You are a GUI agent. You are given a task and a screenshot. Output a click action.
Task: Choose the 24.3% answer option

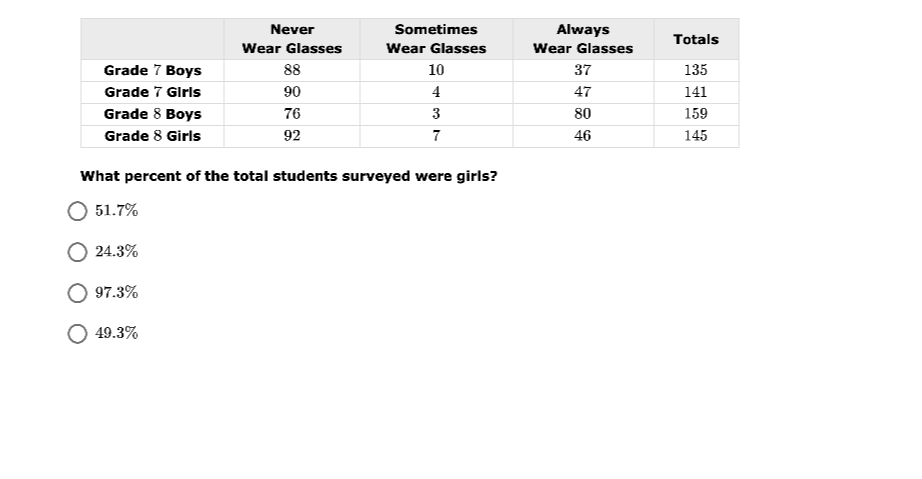[77, 252]
